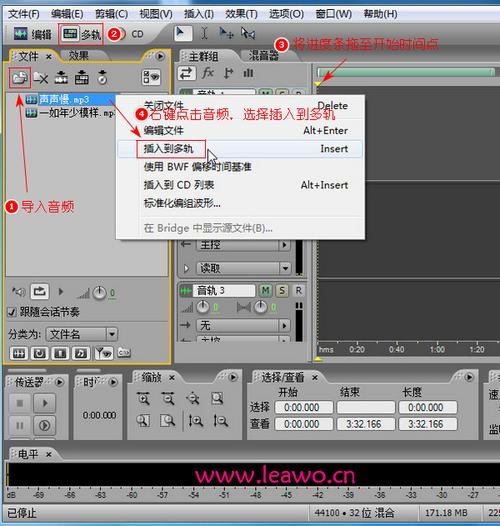This screenshot has height=526, width=500.
Task: Adjust preview volume knob in file panel
Action: [99, 293]
